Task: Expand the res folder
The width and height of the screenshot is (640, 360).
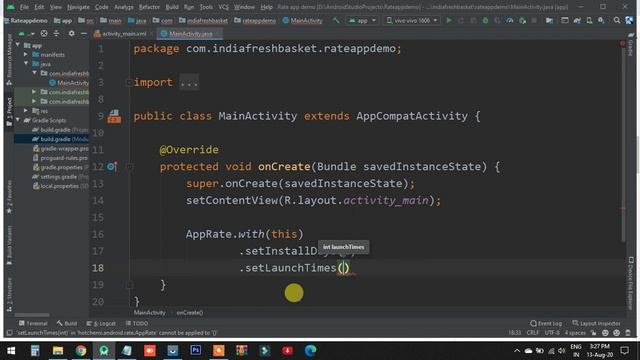Action: pyautogui.click(x=26, y=111)
